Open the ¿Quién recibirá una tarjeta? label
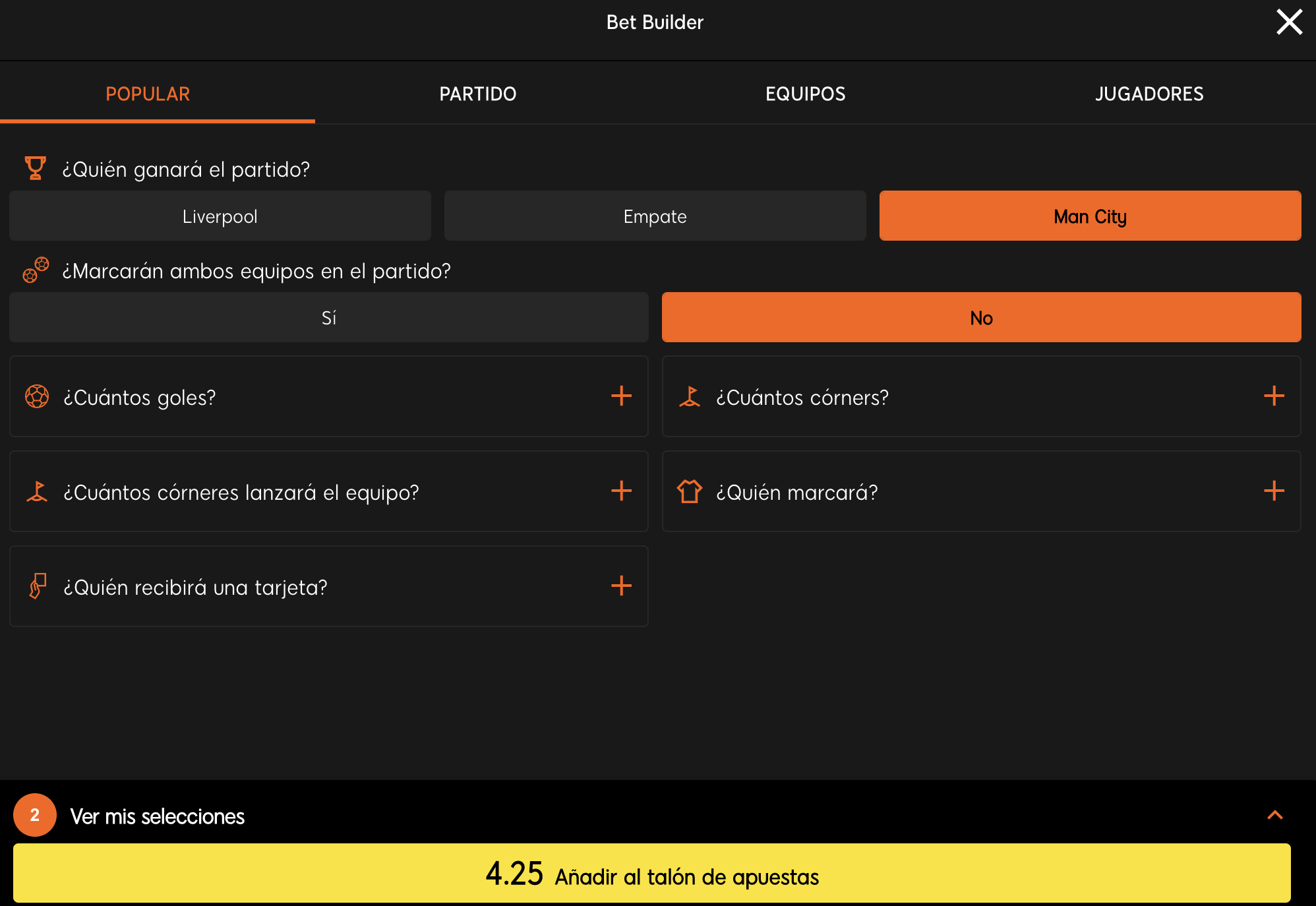The width and height of the screenshot is (1316, 906). click(x=195, y=588)
